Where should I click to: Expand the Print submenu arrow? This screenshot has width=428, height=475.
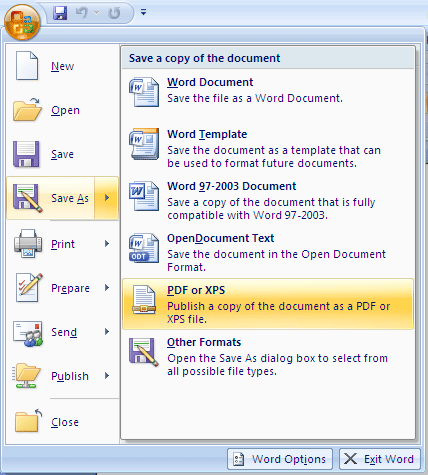pos(107,244)
